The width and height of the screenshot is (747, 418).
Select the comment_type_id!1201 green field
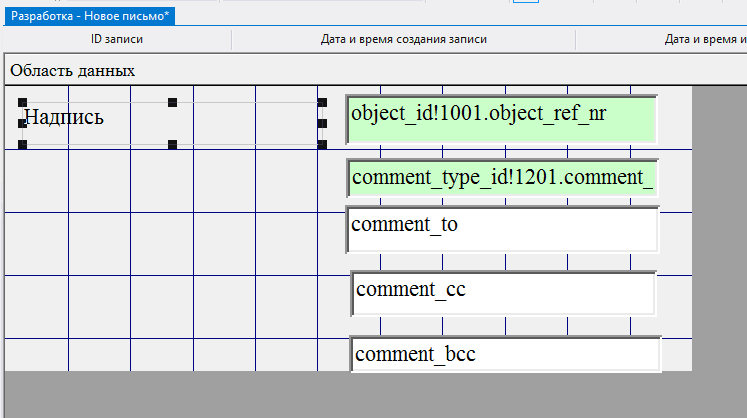point(502,178)
